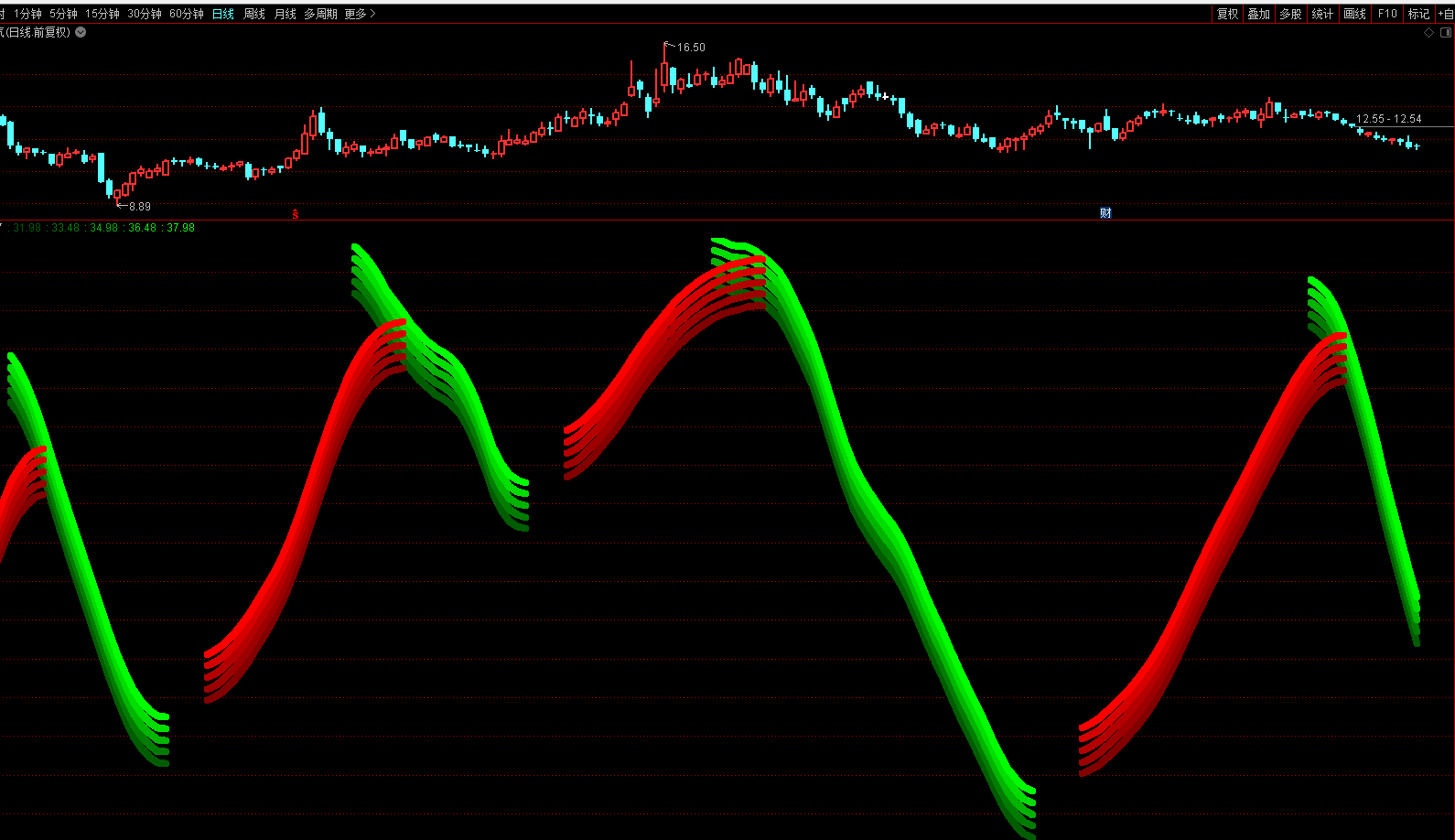1455x840 pixels.
Task: Open dropdown arrow beside 日线前复权 title
Action: 81,32
